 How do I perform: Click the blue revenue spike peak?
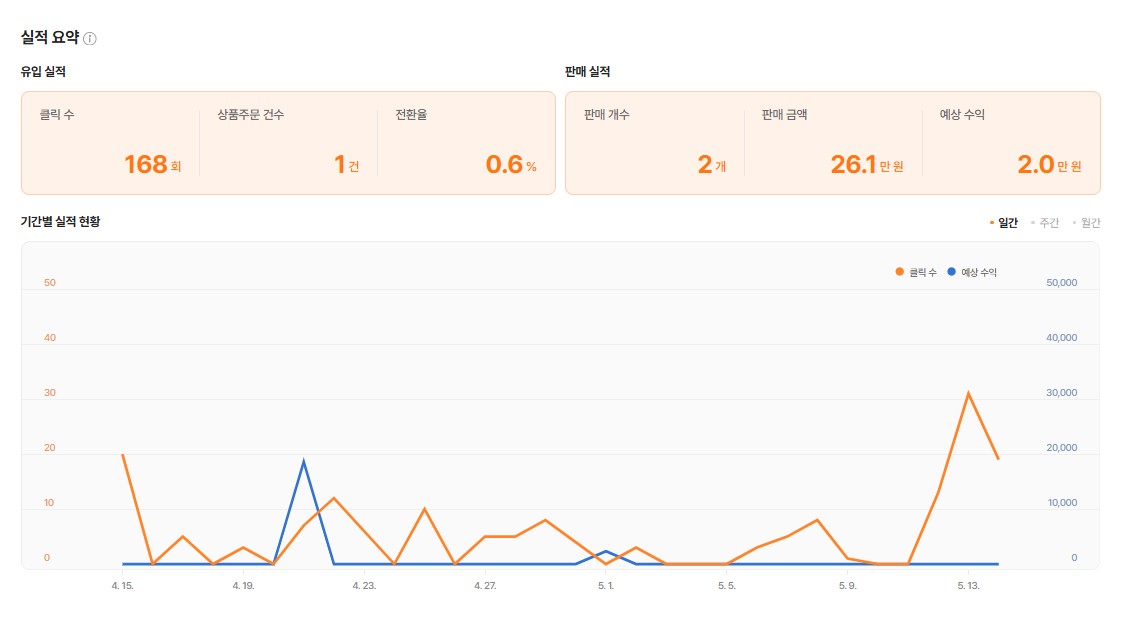point(303,460)
